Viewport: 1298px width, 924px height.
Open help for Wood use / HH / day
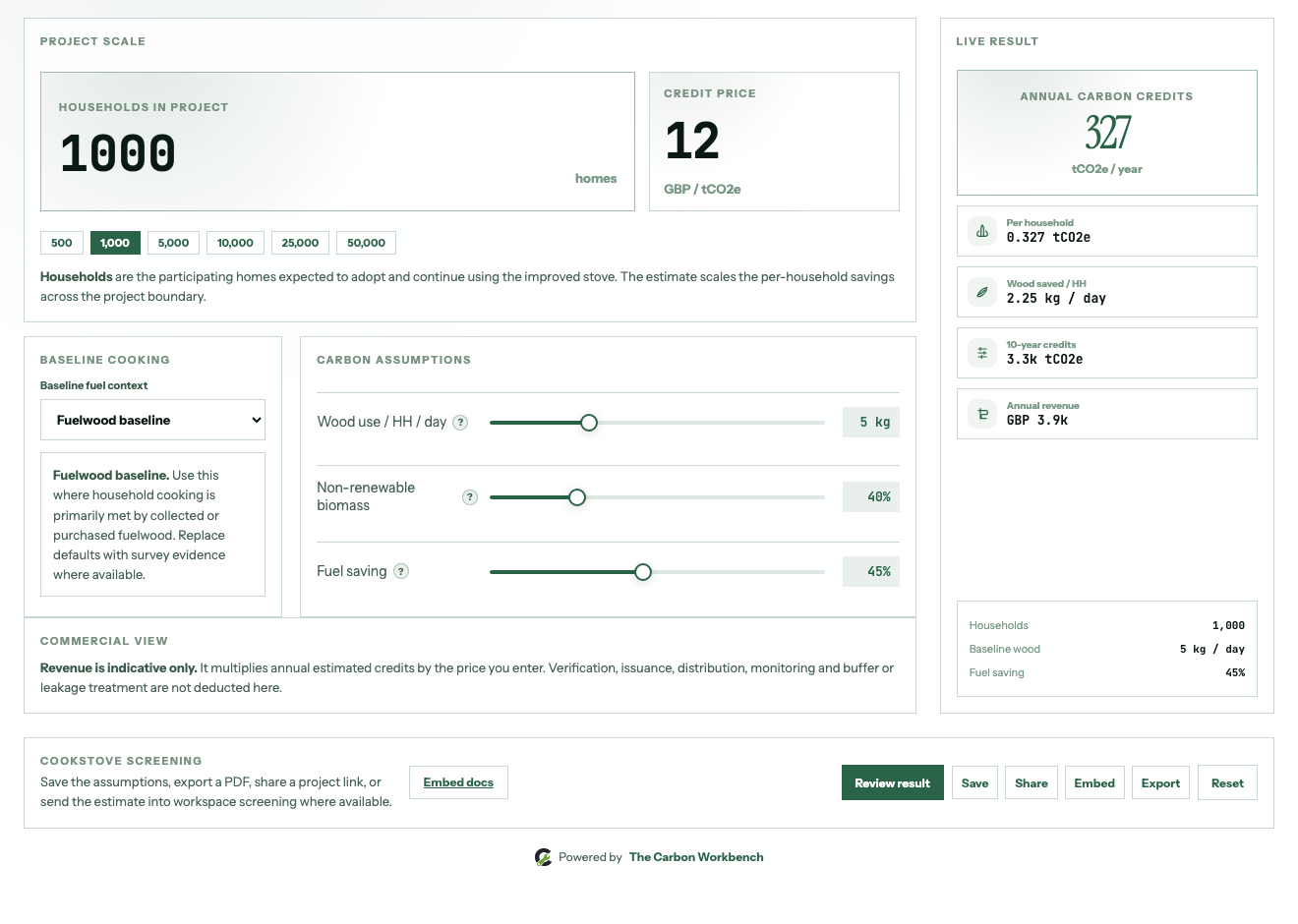[460, 423]
